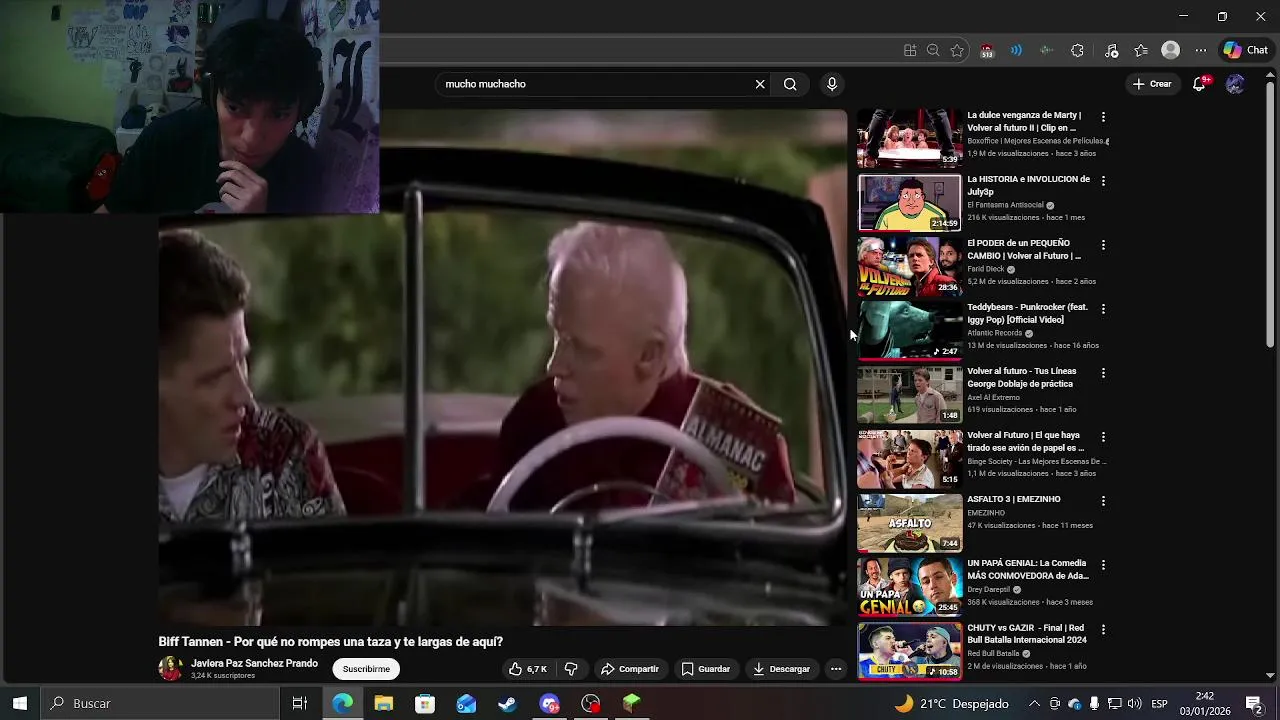Click the Windows Buscar search box

160,703
